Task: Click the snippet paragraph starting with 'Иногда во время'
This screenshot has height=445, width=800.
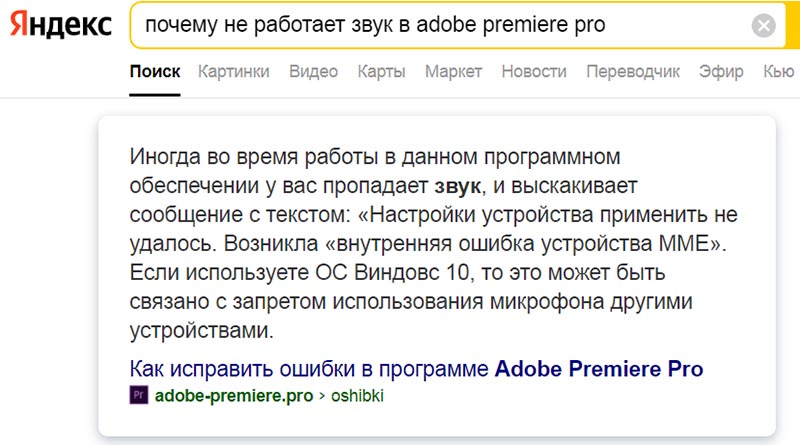Action: [433, 243]
